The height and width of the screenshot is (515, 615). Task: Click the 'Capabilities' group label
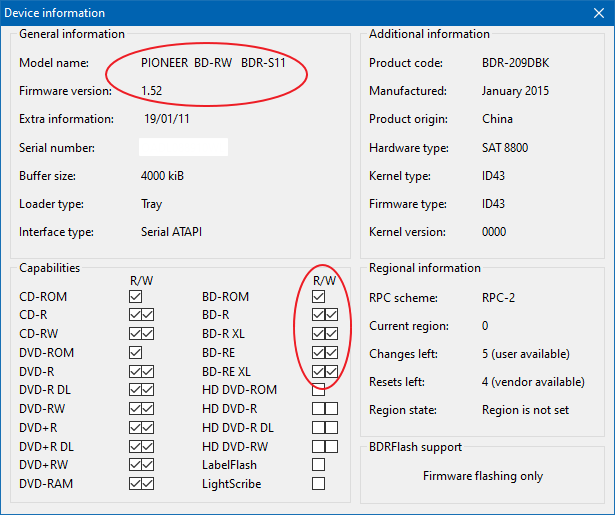[49, 268]
